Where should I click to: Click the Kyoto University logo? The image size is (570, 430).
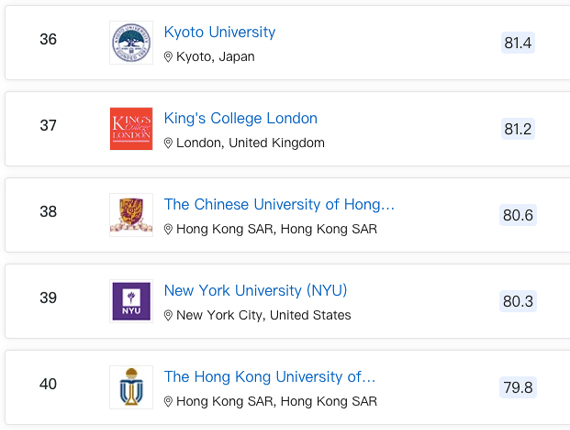(131, 43)
